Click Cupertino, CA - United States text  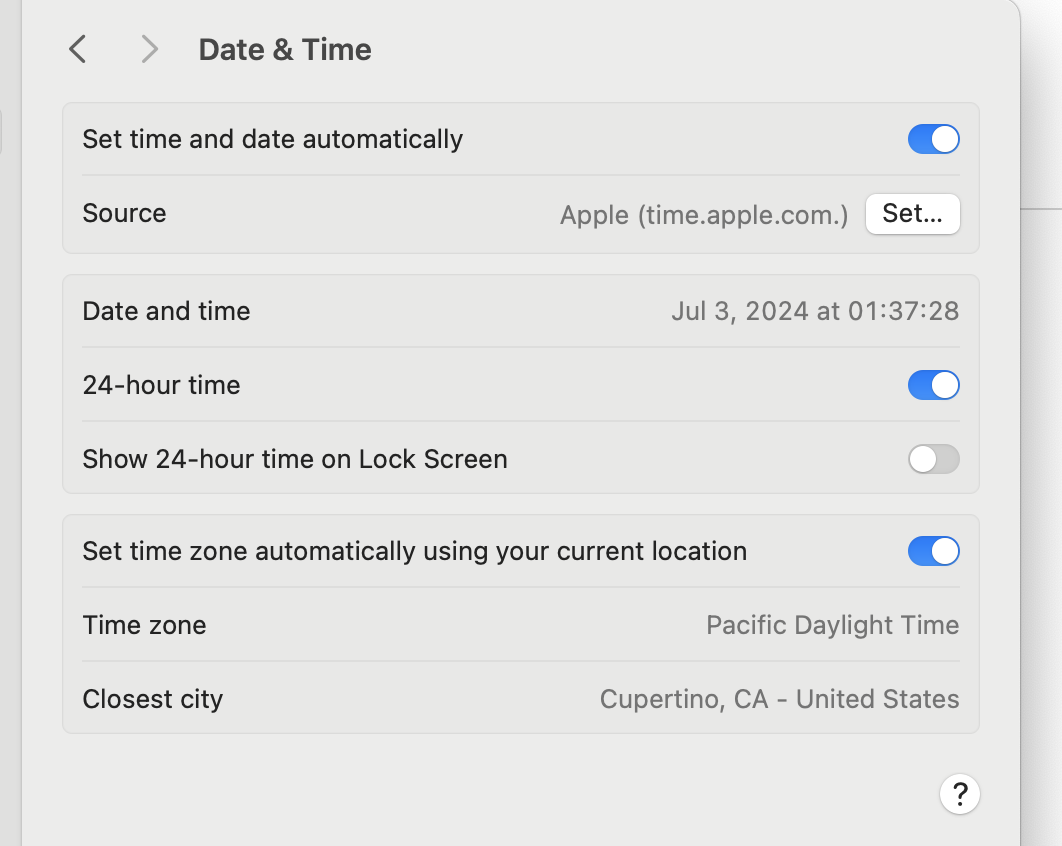tap(779, 698)
